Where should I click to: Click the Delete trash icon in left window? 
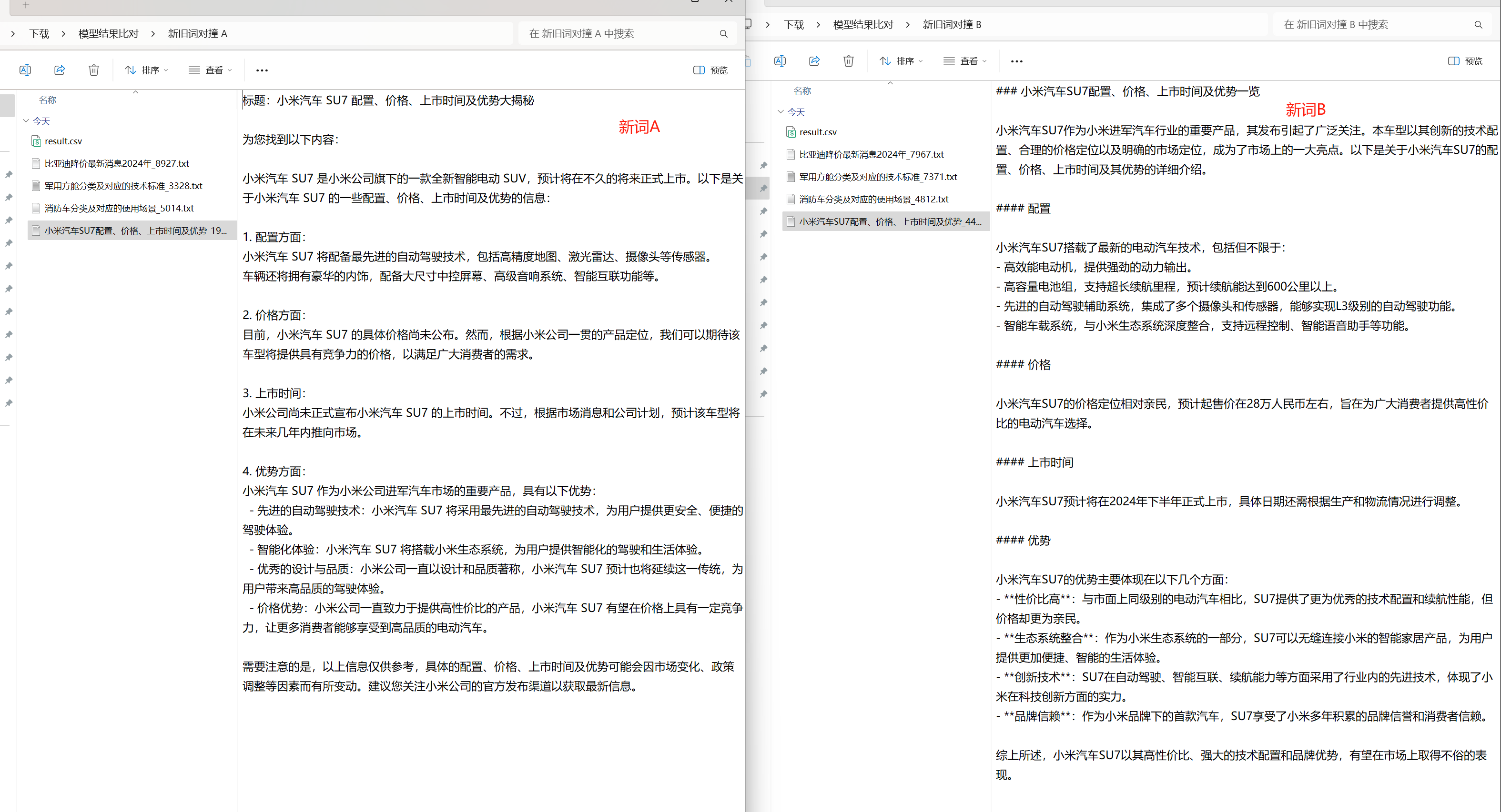94,70
